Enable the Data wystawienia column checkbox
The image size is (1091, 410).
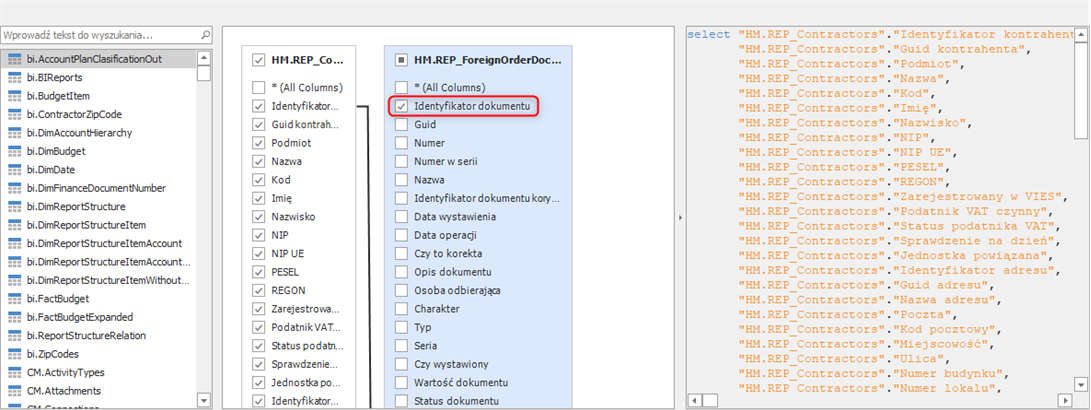[x=401, y=217]
